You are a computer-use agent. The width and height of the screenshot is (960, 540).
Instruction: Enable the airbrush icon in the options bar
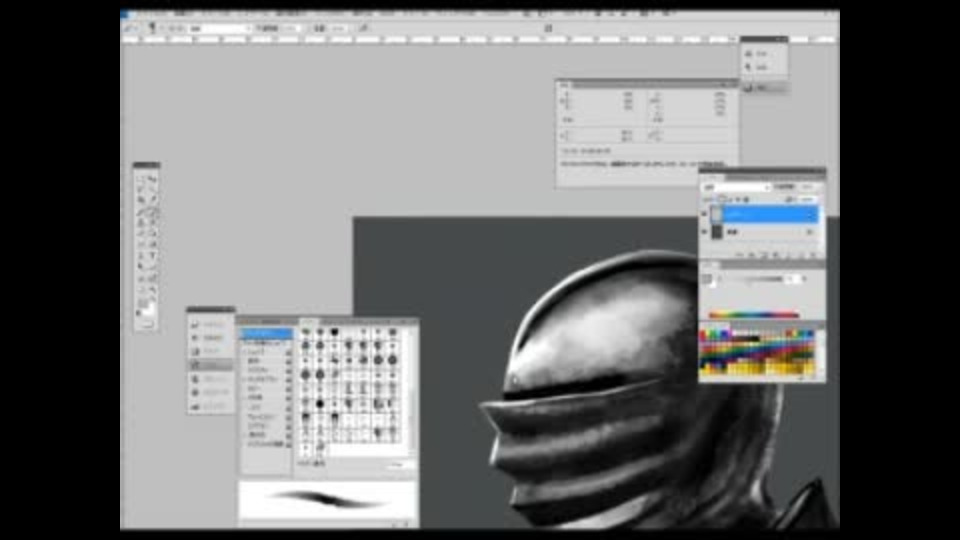tap(364, 28)
